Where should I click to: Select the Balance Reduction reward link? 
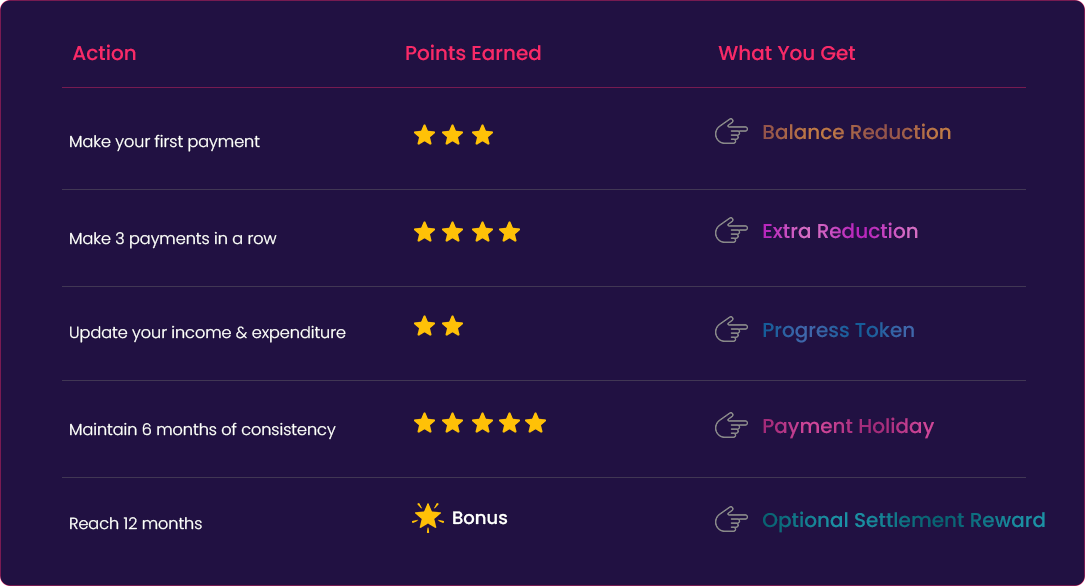(x=856, y=132)
